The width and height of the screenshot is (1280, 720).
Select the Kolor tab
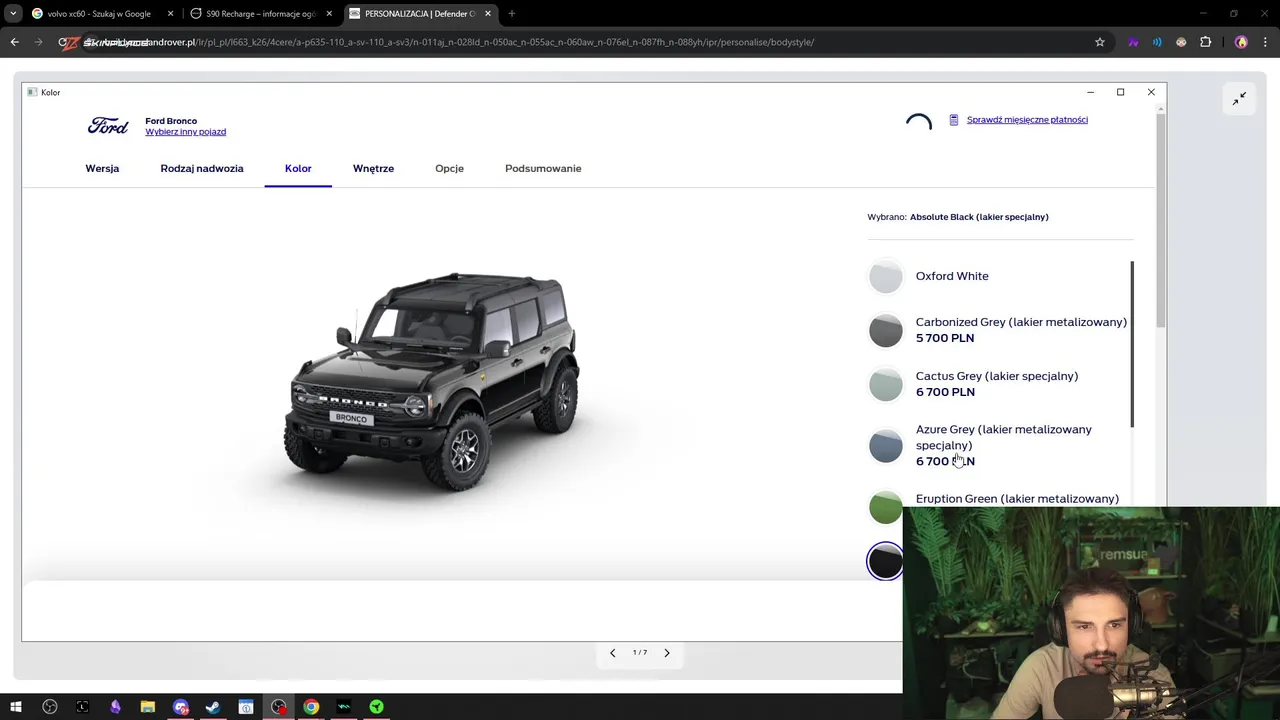[x=298, y=168]
